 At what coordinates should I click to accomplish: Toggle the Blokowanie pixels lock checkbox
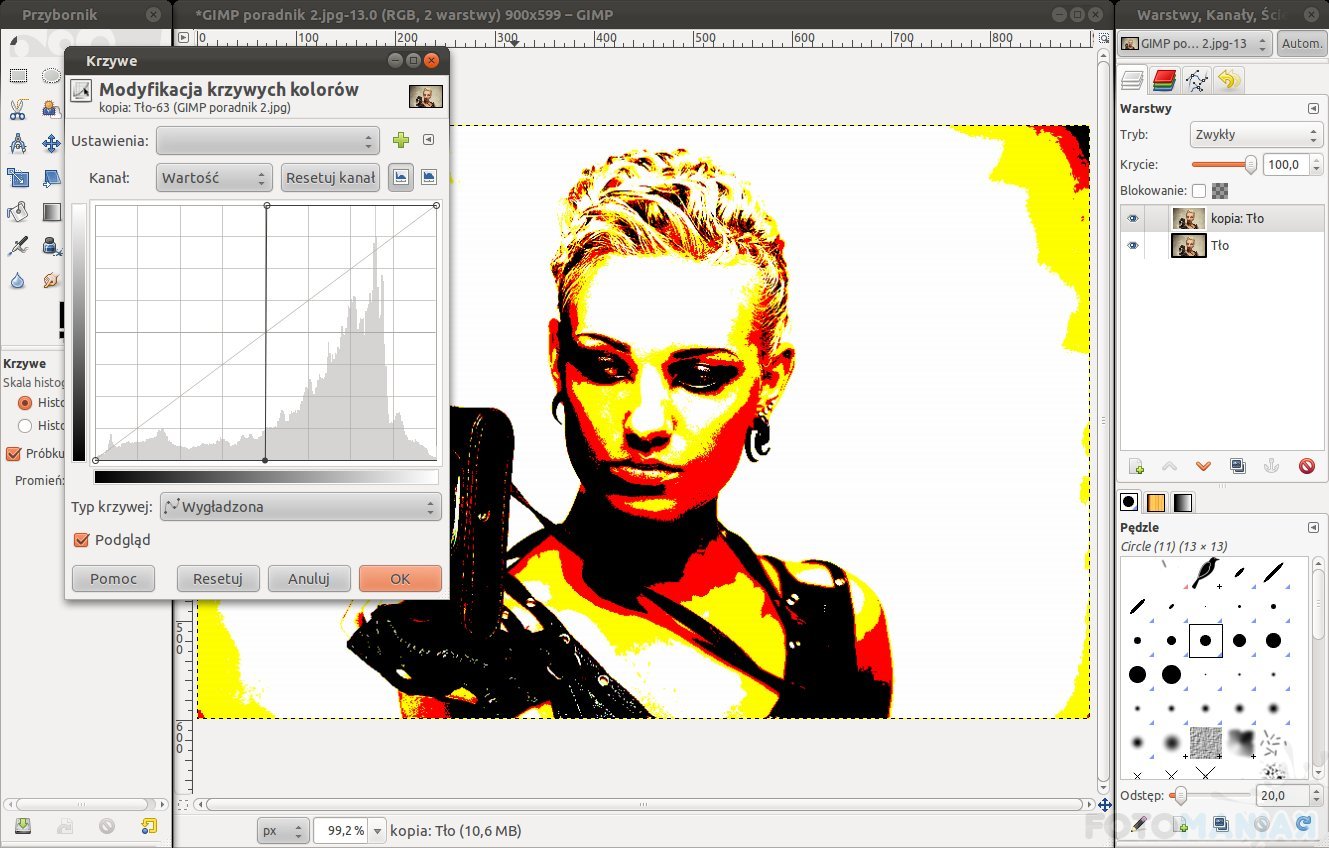point(1198,190)
